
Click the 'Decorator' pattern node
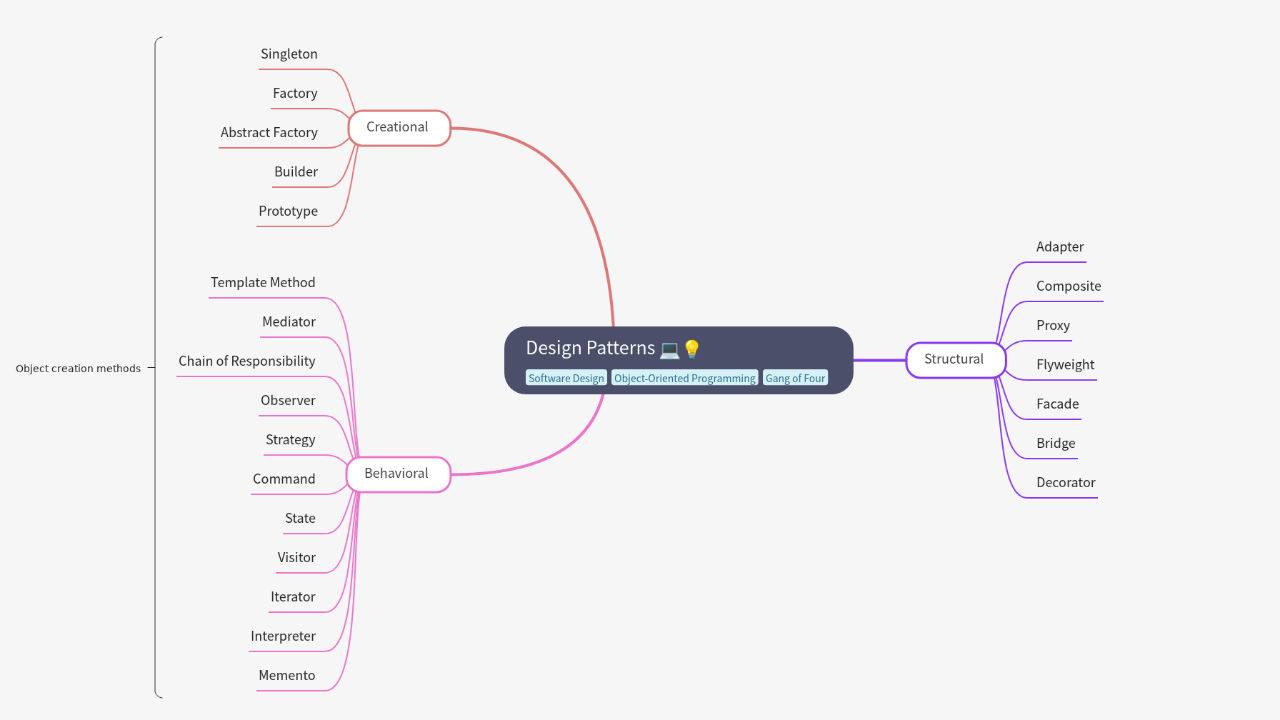[x=1065, y=482]
